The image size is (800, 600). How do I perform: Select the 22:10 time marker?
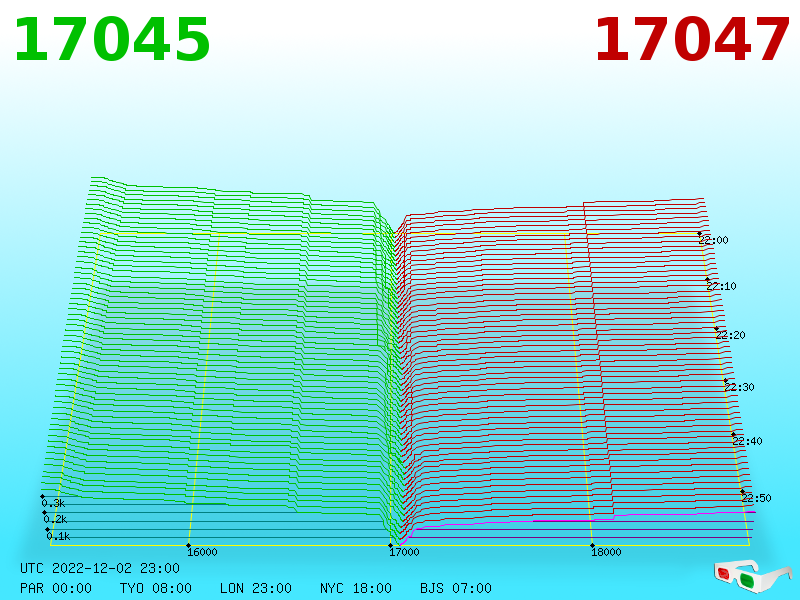coord(721,286)
